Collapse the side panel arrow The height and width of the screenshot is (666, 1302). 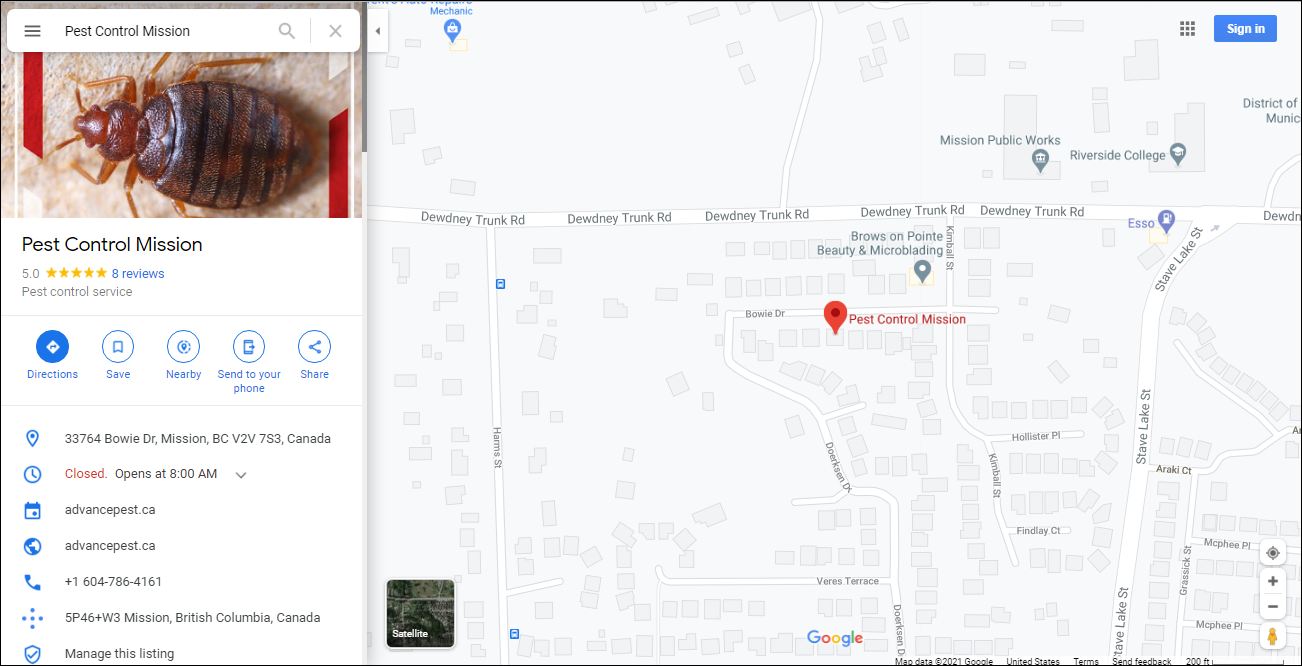click(377, 31)
